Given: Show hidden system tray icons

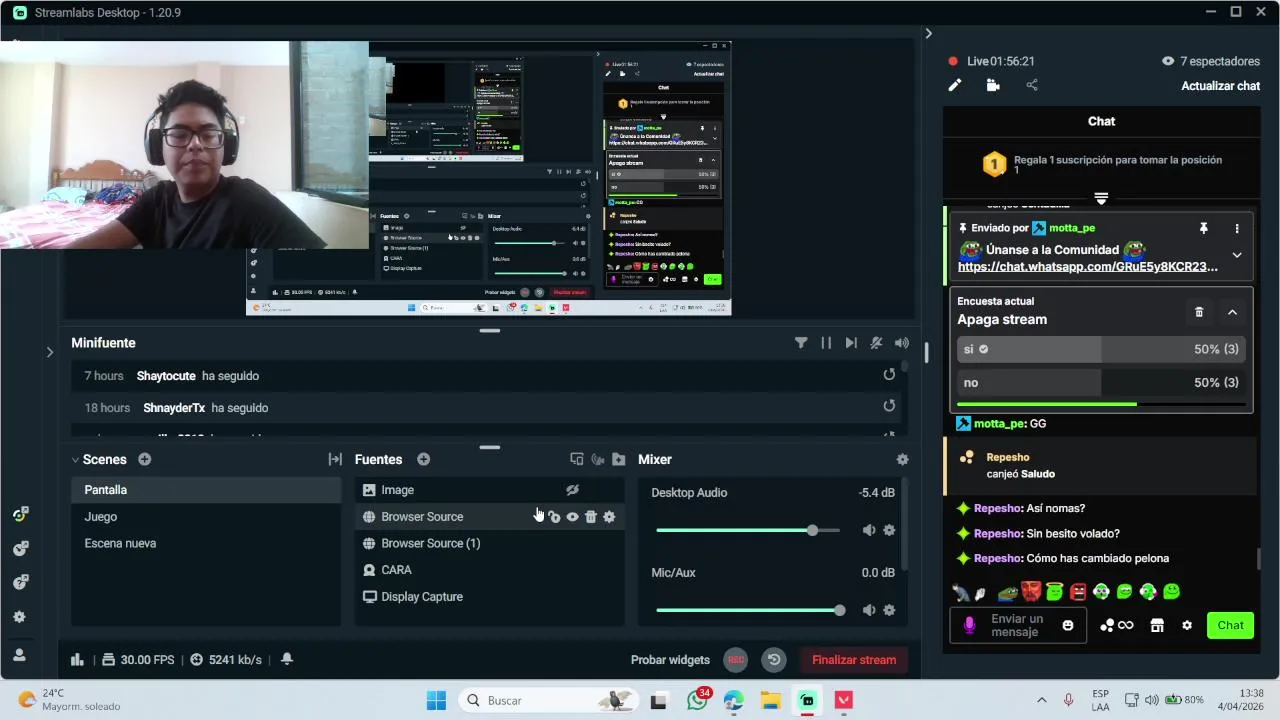Looking at the screenshot, I should [x=1042, y=700].
